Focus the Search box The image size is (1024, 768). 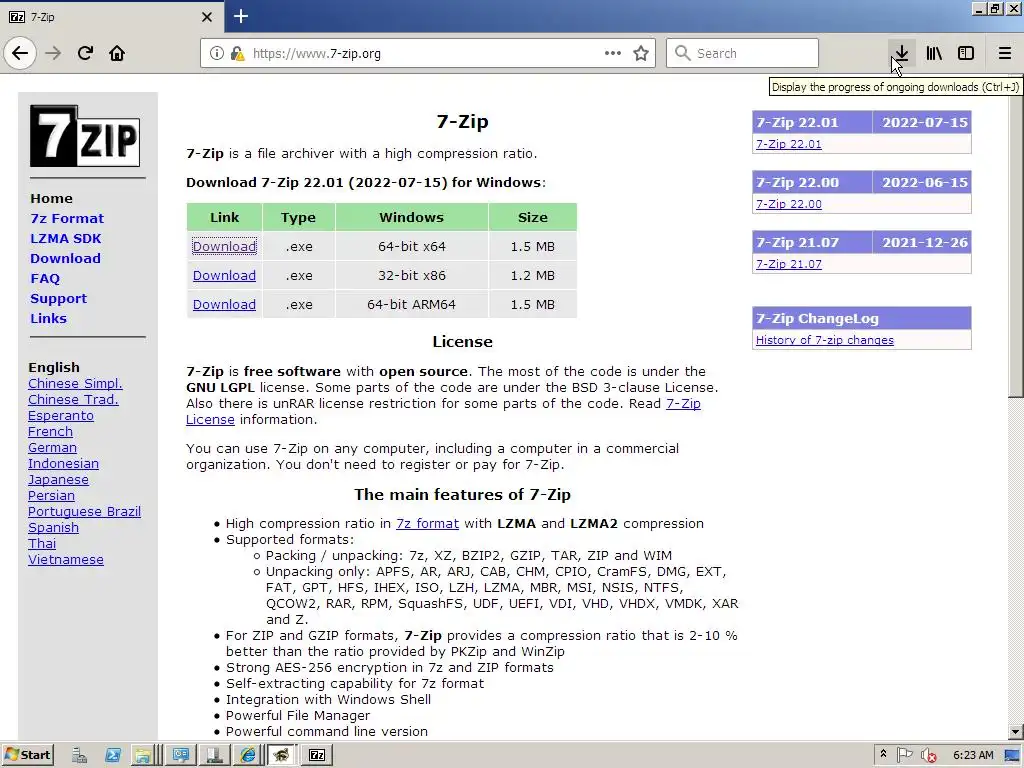pos(742,53)
